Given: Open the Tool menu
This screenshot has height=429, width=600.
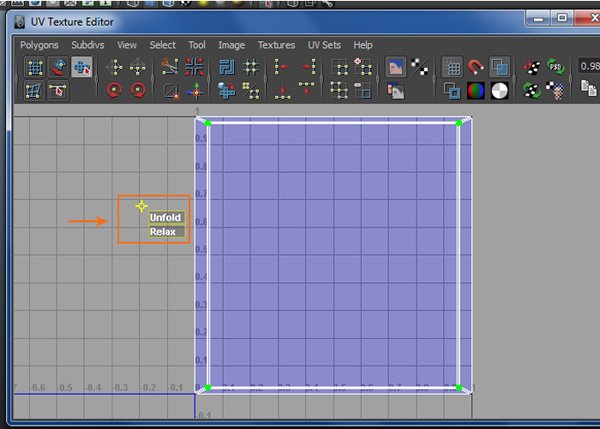Looking at the screenshot, I should click(x=197, y=45).
